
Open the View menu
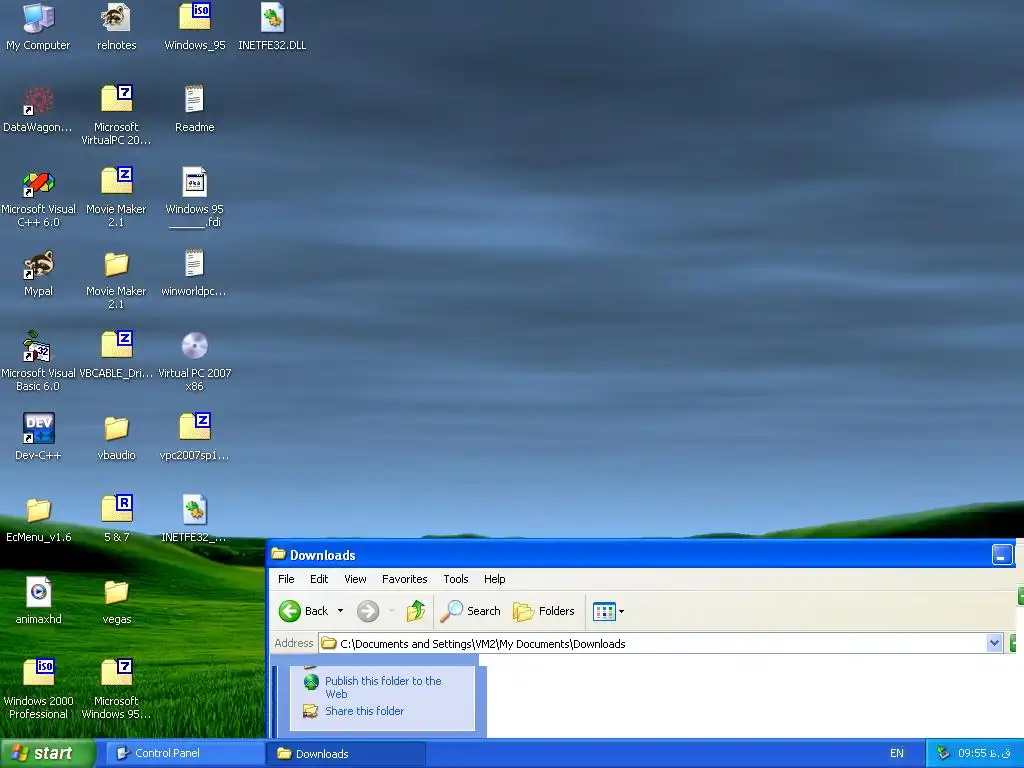point(355,579)
